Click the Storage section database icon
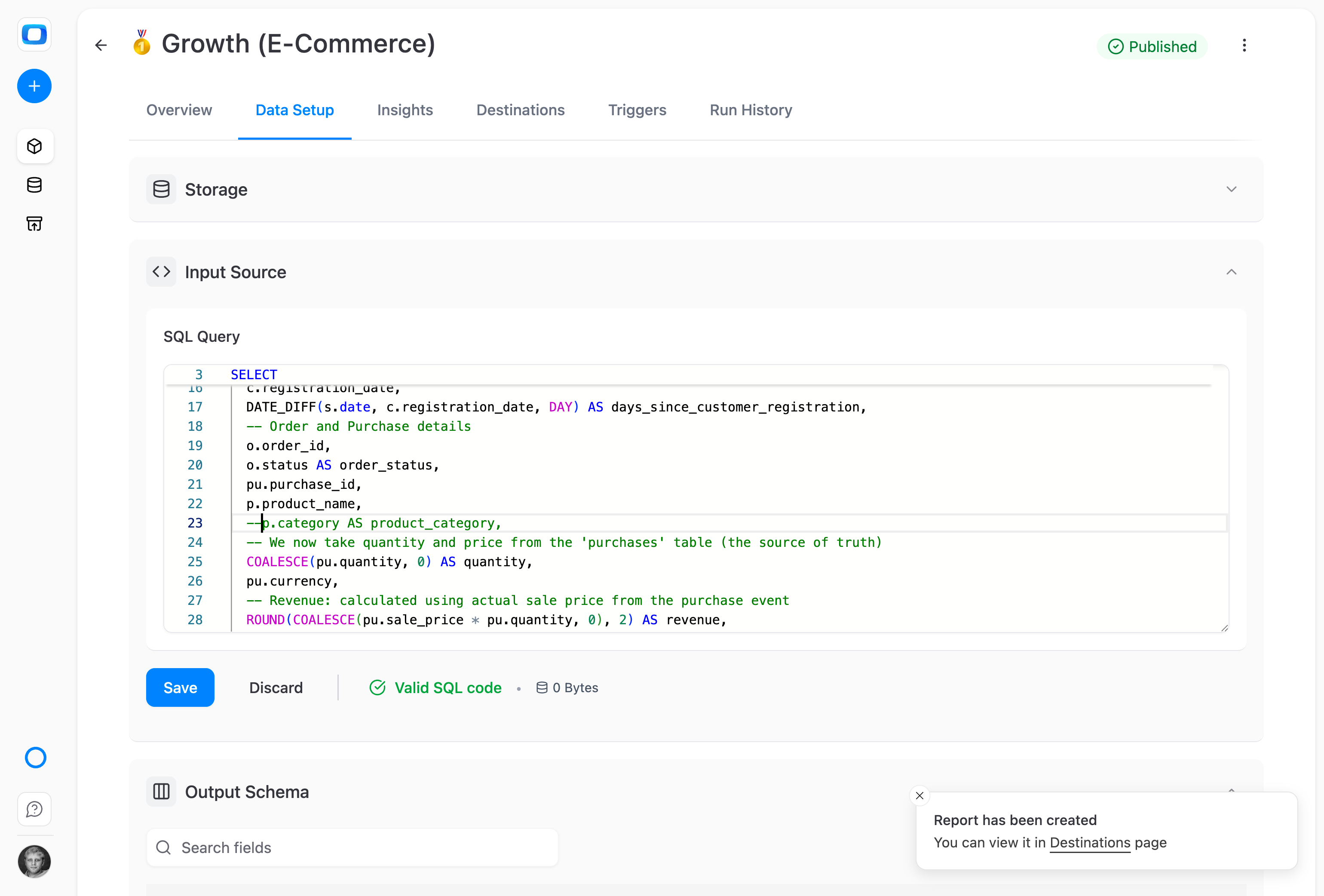The width and height of the screenshot is (1324, 896). 161,189
